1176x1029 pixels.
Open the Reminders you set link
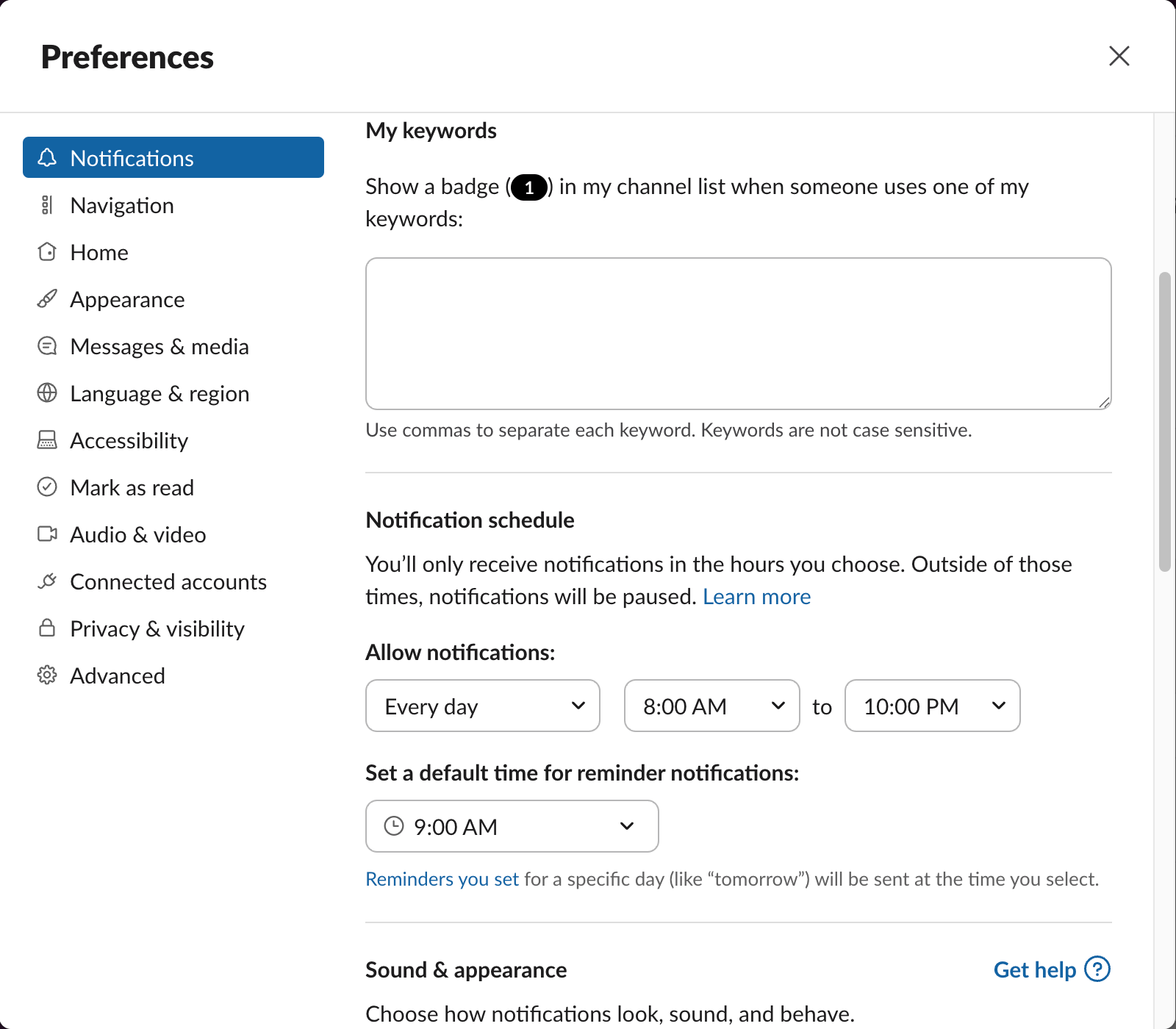coord(442,879)
